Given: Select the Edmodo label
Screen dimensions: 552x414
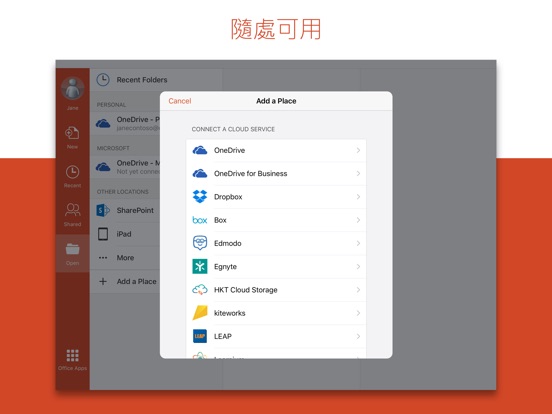Looking at the screenshot, I should [228, 243].
